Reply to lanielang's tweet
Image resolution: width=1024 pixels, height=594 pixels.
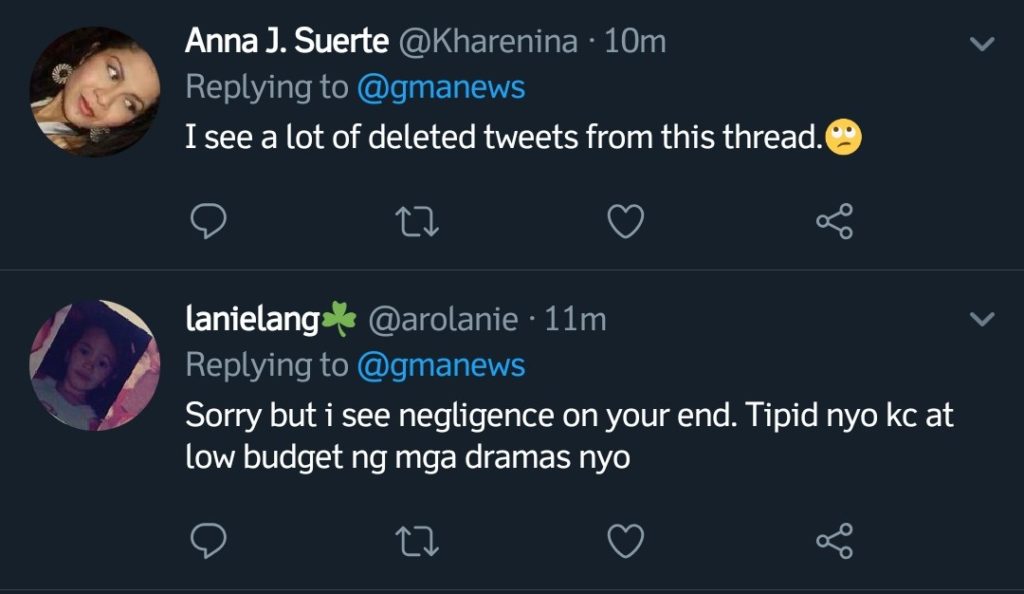pyautogui.click(x=207, y=541)
